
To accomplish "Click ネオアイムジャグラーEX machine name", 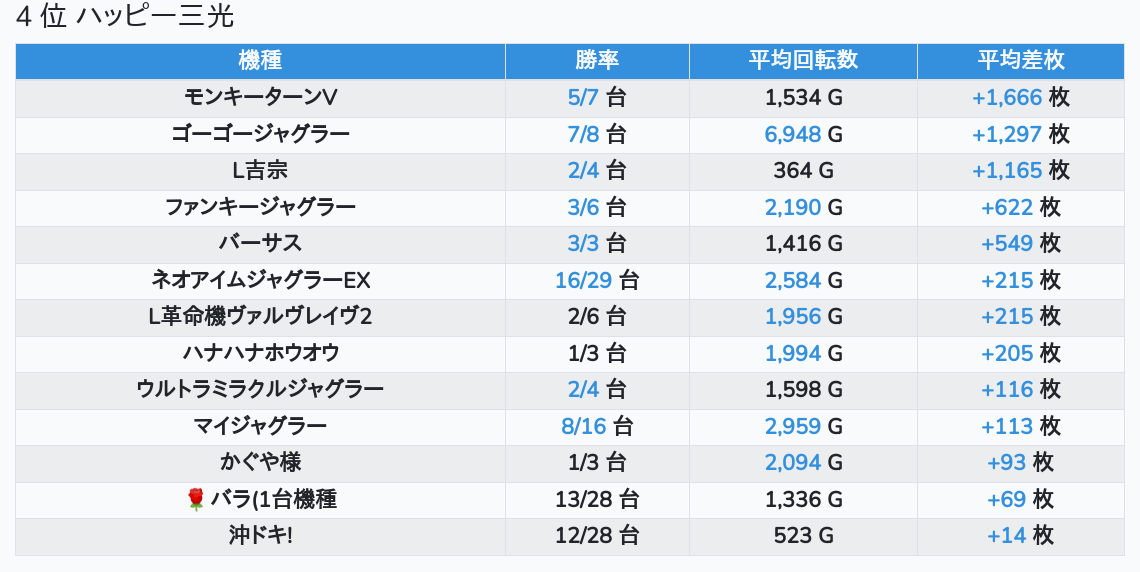I will click(x=260, y=280).
